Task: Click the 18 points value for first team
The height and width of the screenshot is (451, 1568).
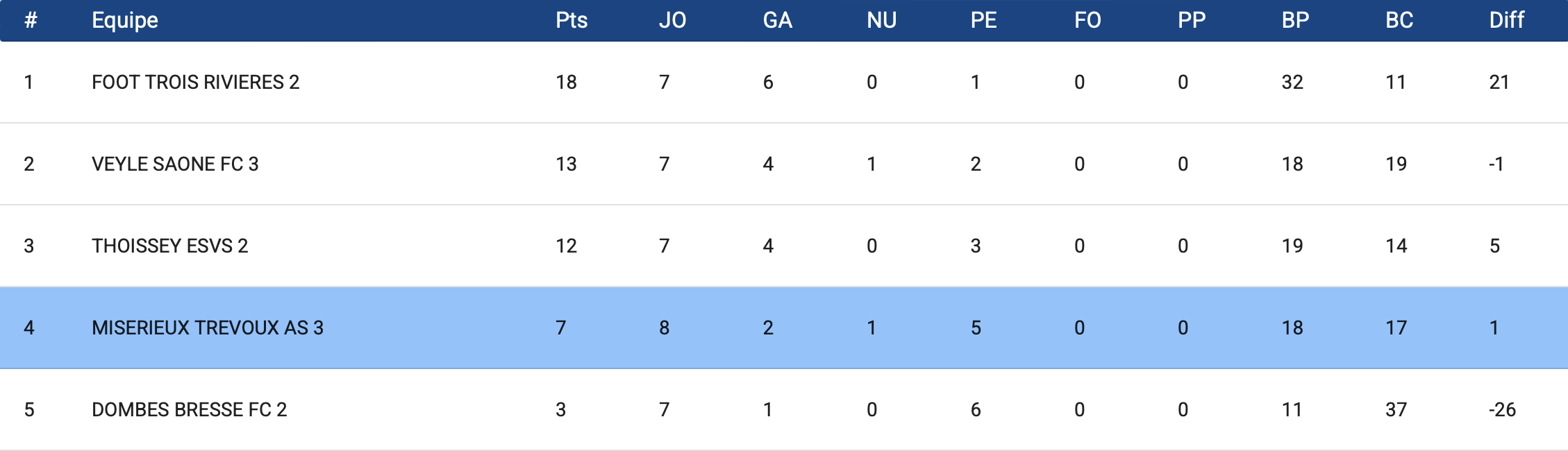Action: 566,82
